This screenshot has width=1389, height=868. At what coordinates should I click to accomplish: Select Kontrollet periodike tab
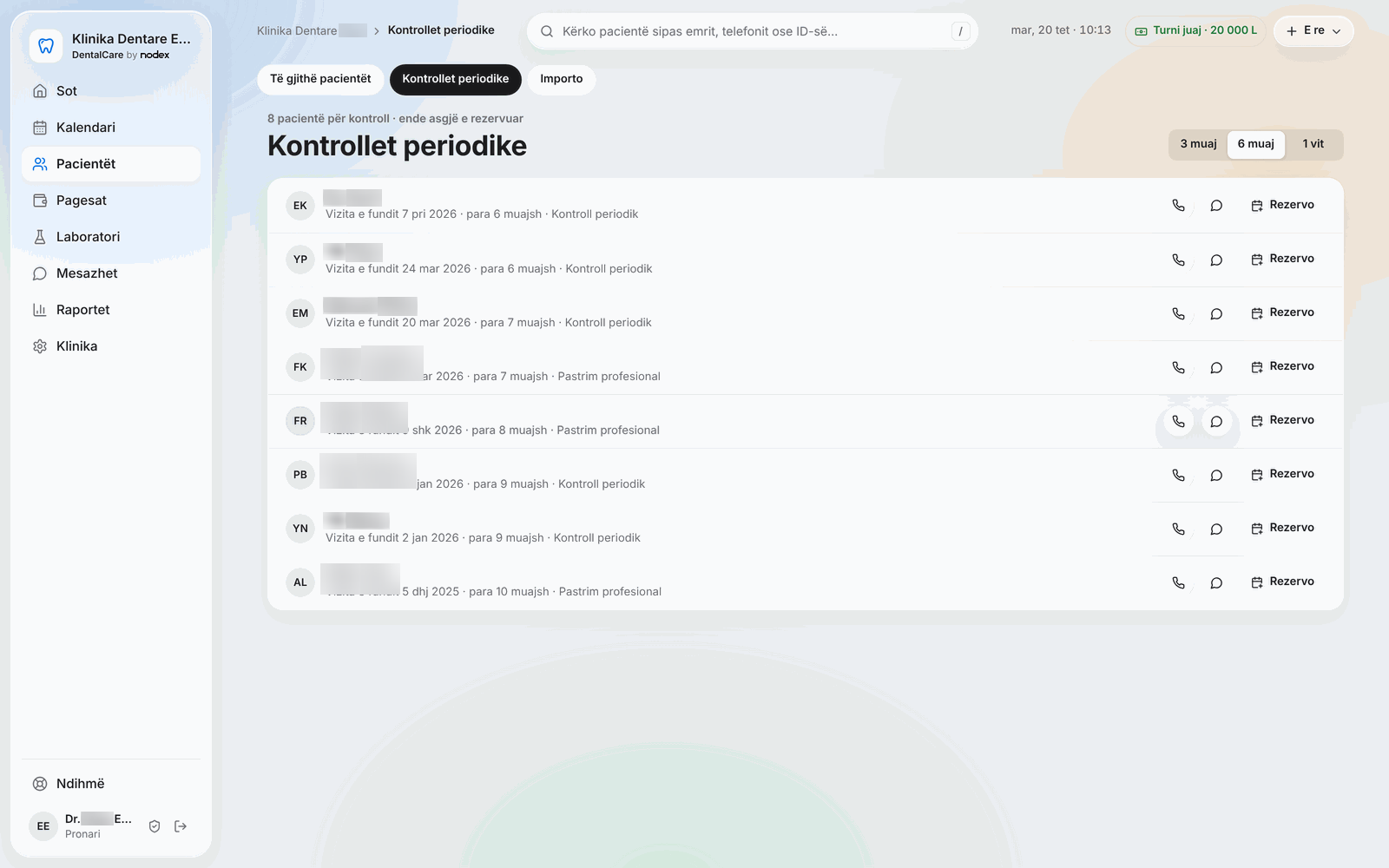(456, 79)
